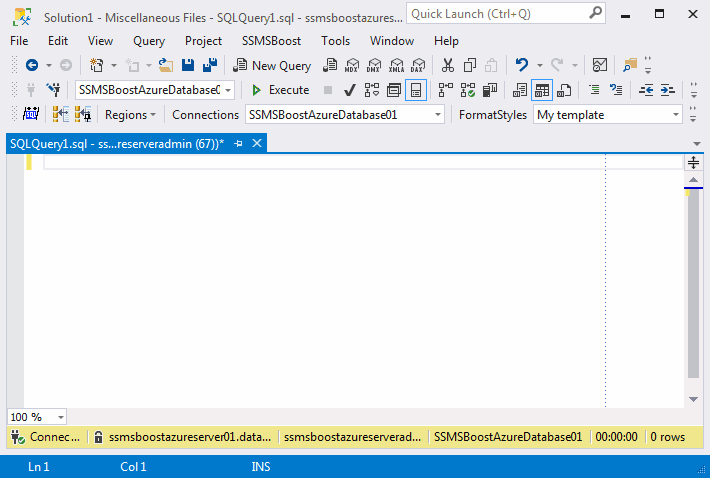Click the Copy icon
This screenshot has height=478, width=710.
coord(470,65)
